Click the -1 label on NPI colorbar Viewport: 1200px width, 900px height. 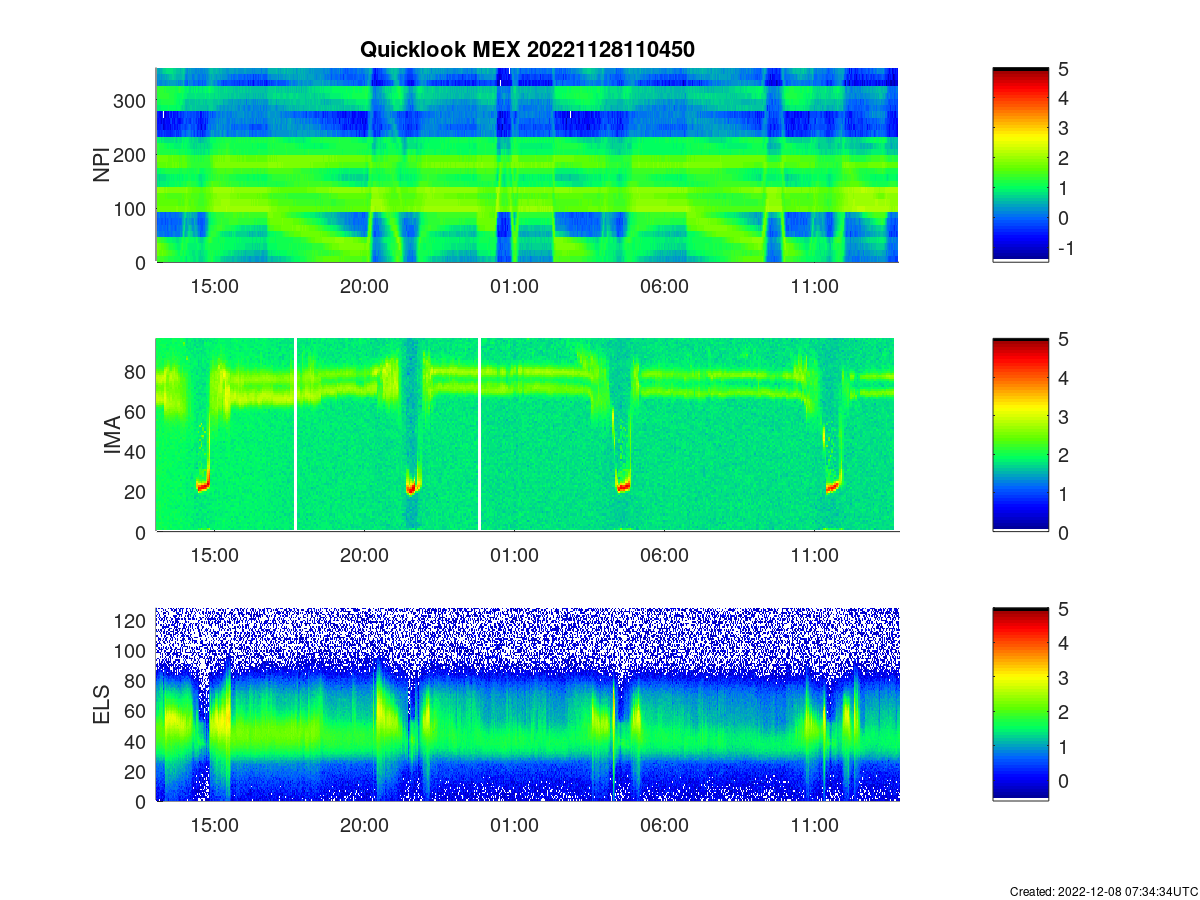point(1066,248)
